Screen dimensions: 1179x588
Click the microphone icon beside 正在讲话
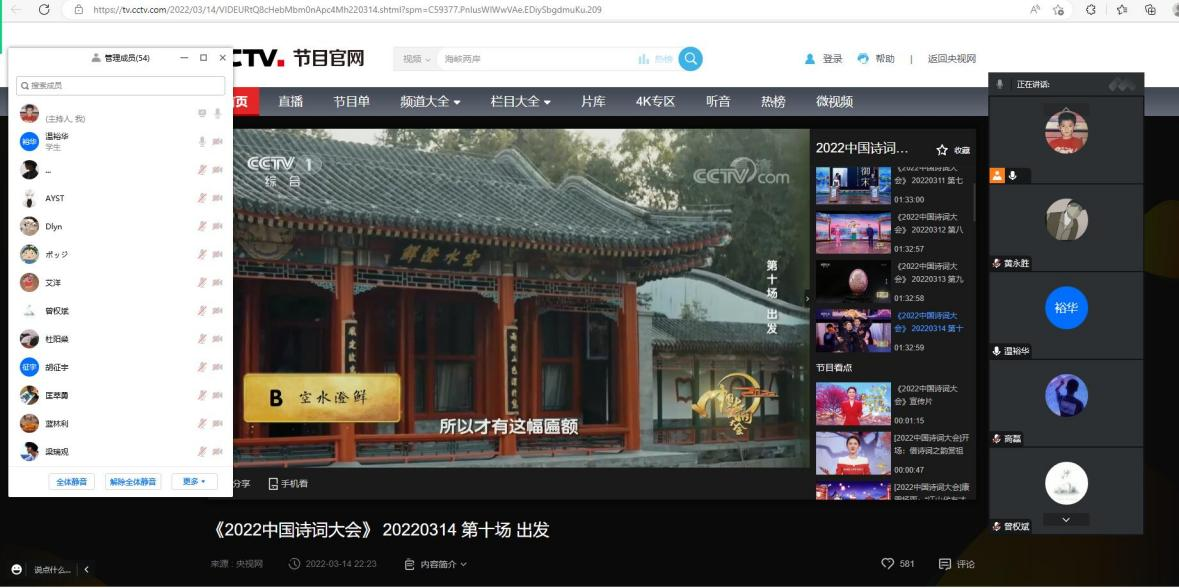pyautogui.click(x=1000, y=84)
